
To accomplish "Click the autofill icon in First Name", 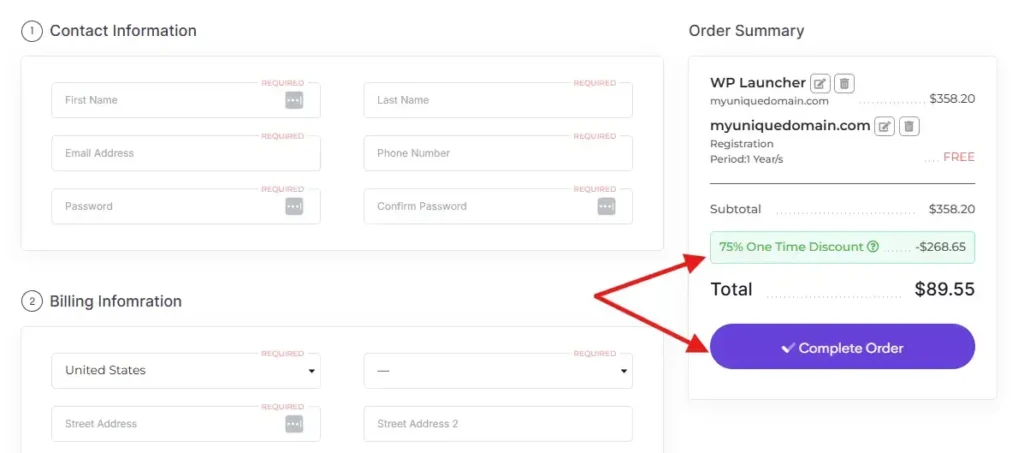I will [x=294, y=100].
